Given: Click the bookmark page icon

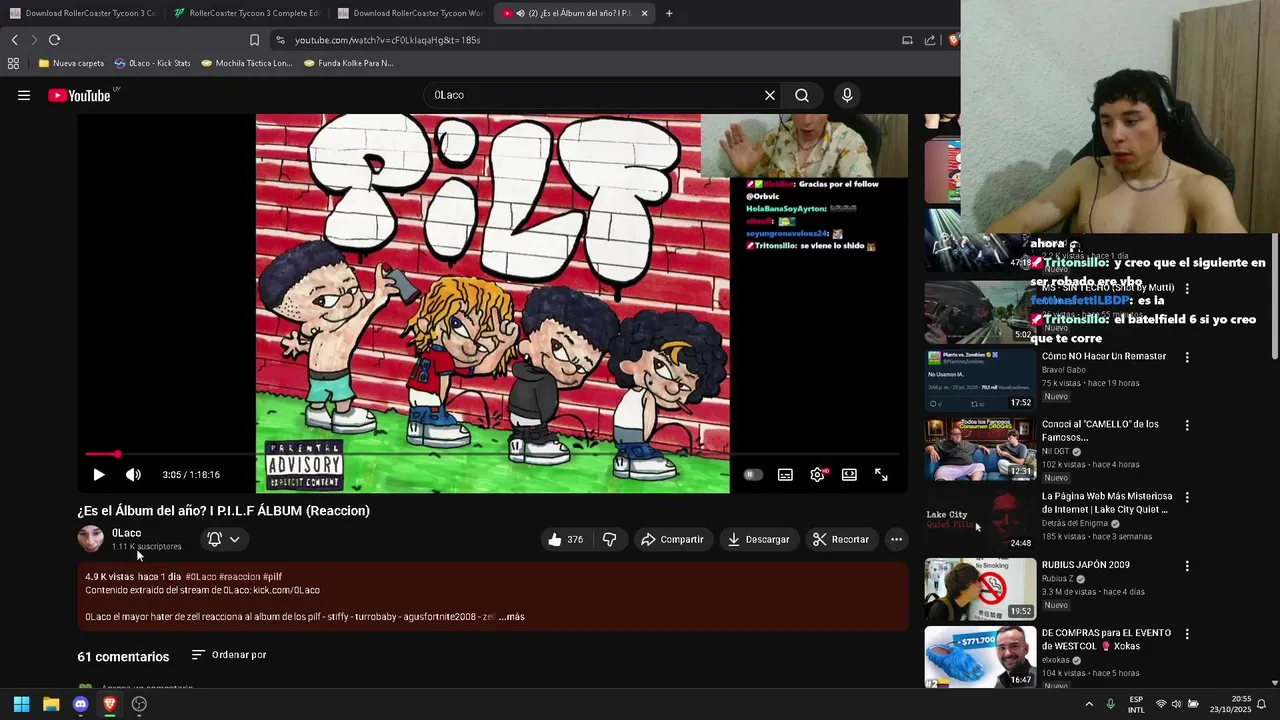Looking at the screenshot, I should (x=254, y=40).
